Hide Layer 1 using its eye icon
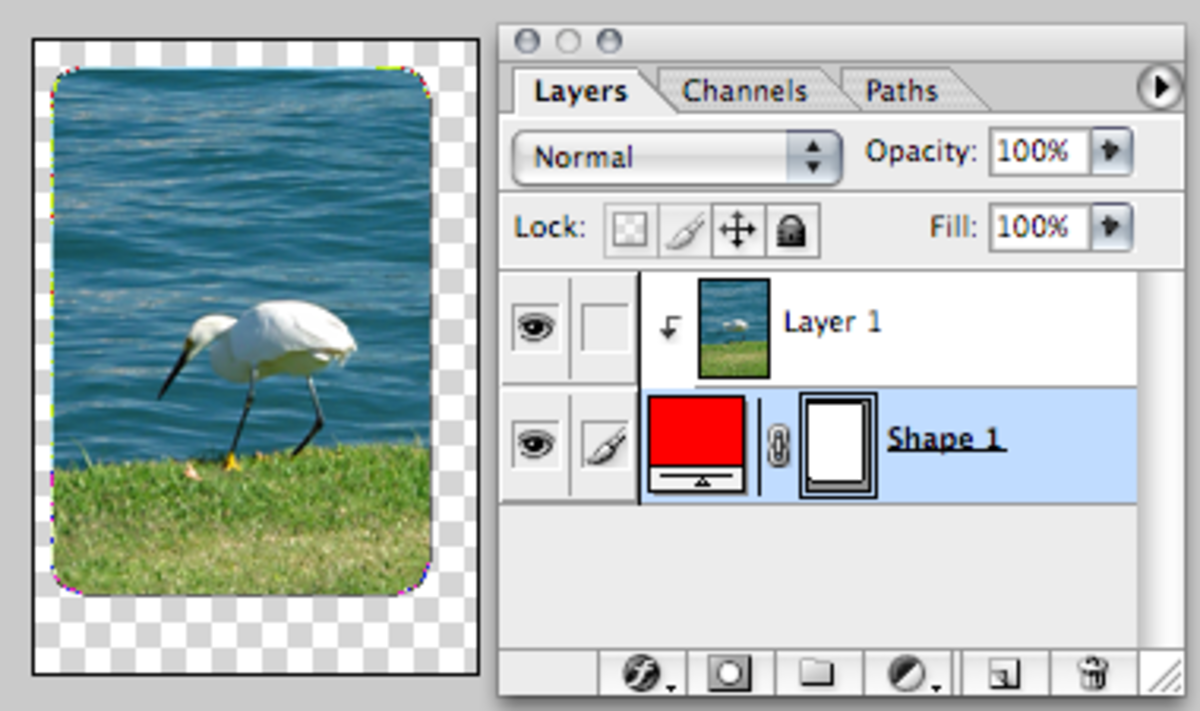 click(535, 328)
